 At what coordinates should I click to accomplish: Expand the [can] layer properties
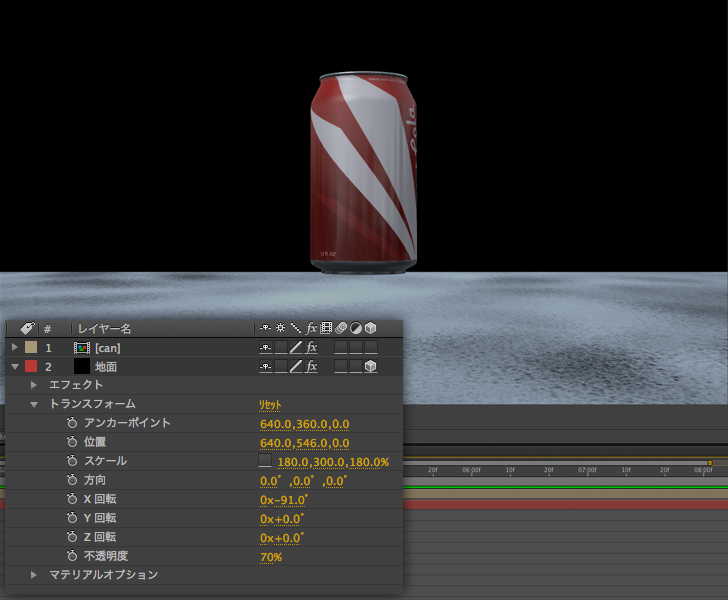[x=14, y=348]
